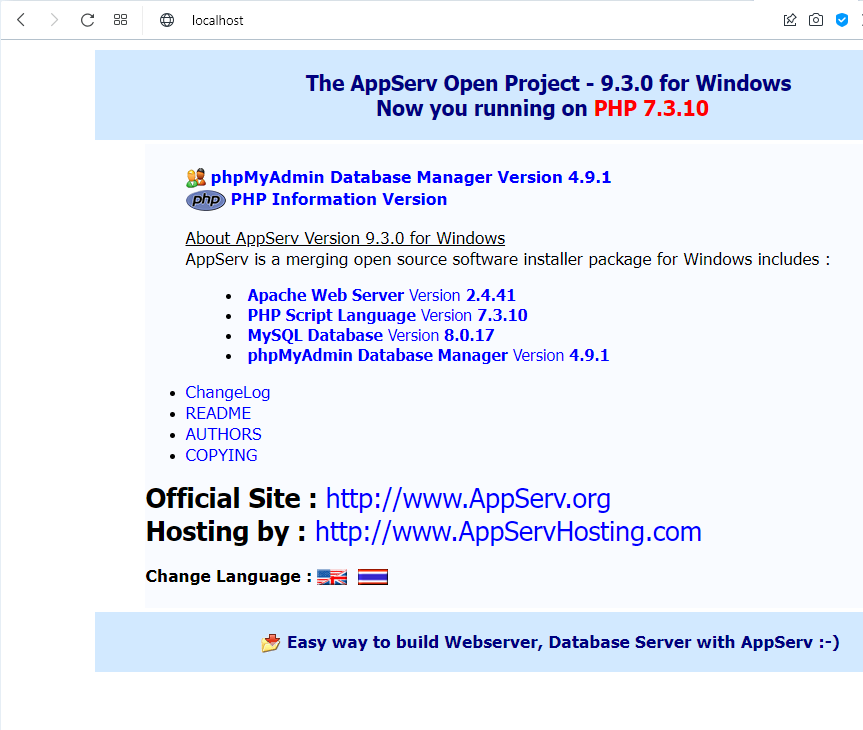The image size is (863, 730).
Task: Open the AUTHORS link
Action: point(223,434)
